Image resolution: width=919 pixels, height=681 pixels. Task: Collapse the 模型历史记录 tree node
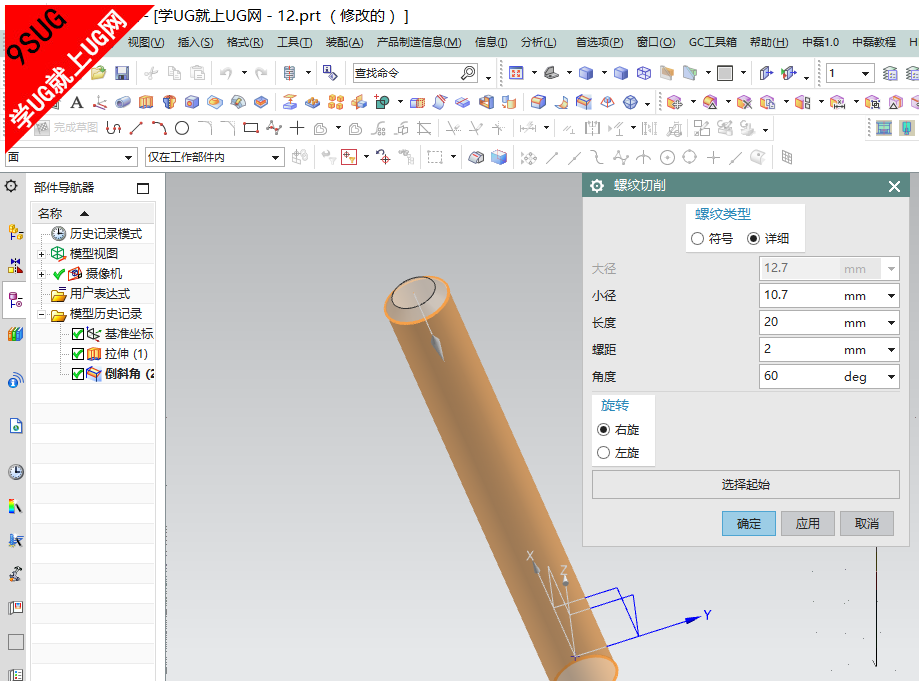(41, 314)
